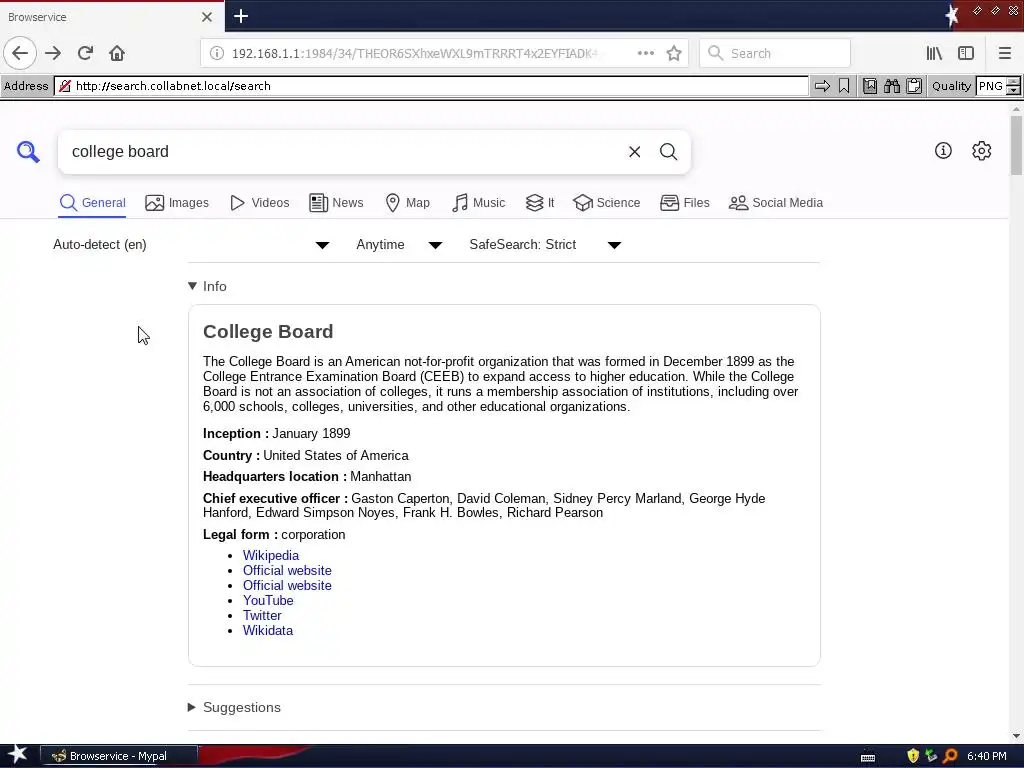
Task: Click the binoculars find icon
Action: coord(891,86)
